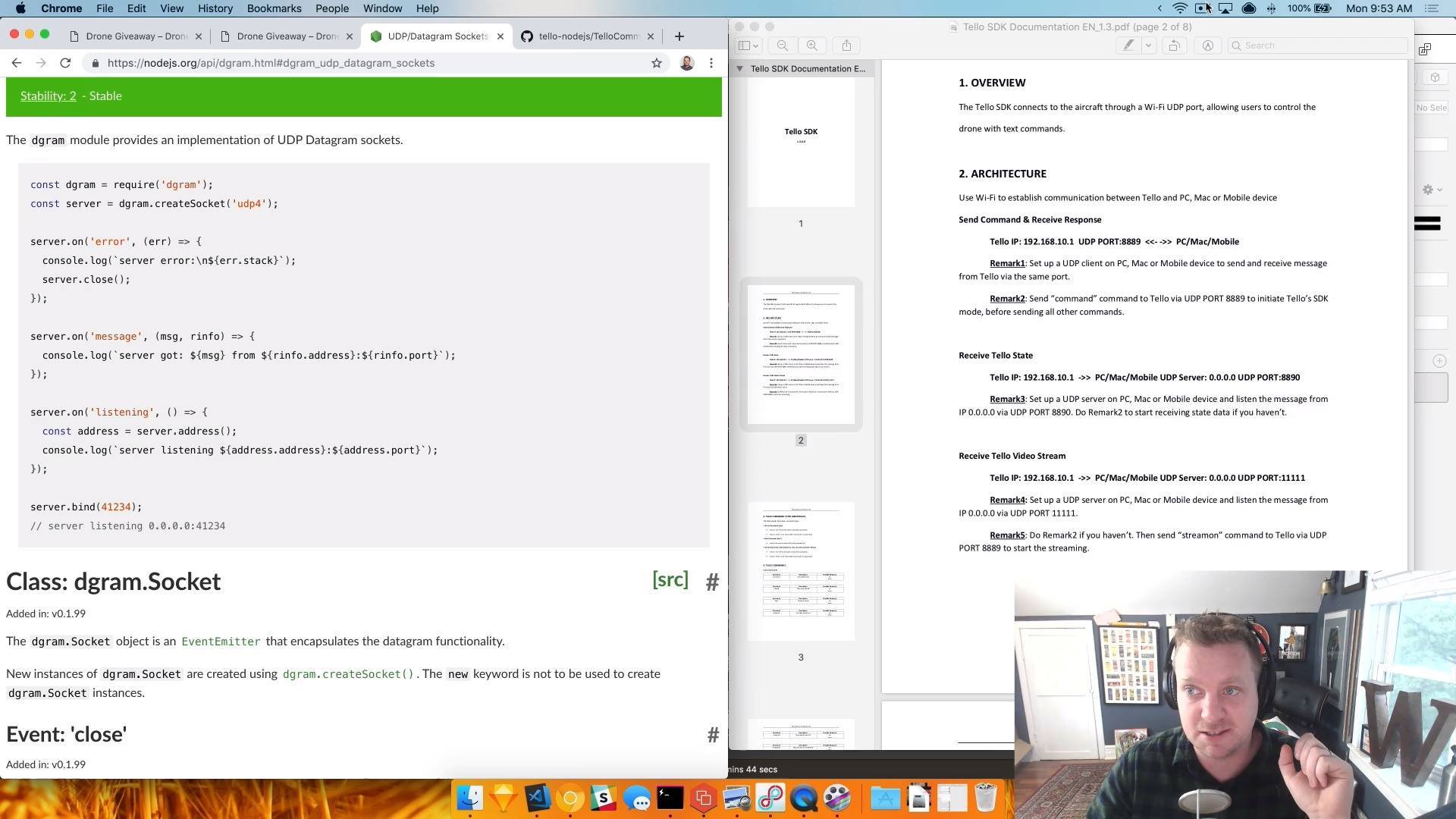Open a new Chrome tab
Viewport: 1456px width, 819px height.
[679, 36]
